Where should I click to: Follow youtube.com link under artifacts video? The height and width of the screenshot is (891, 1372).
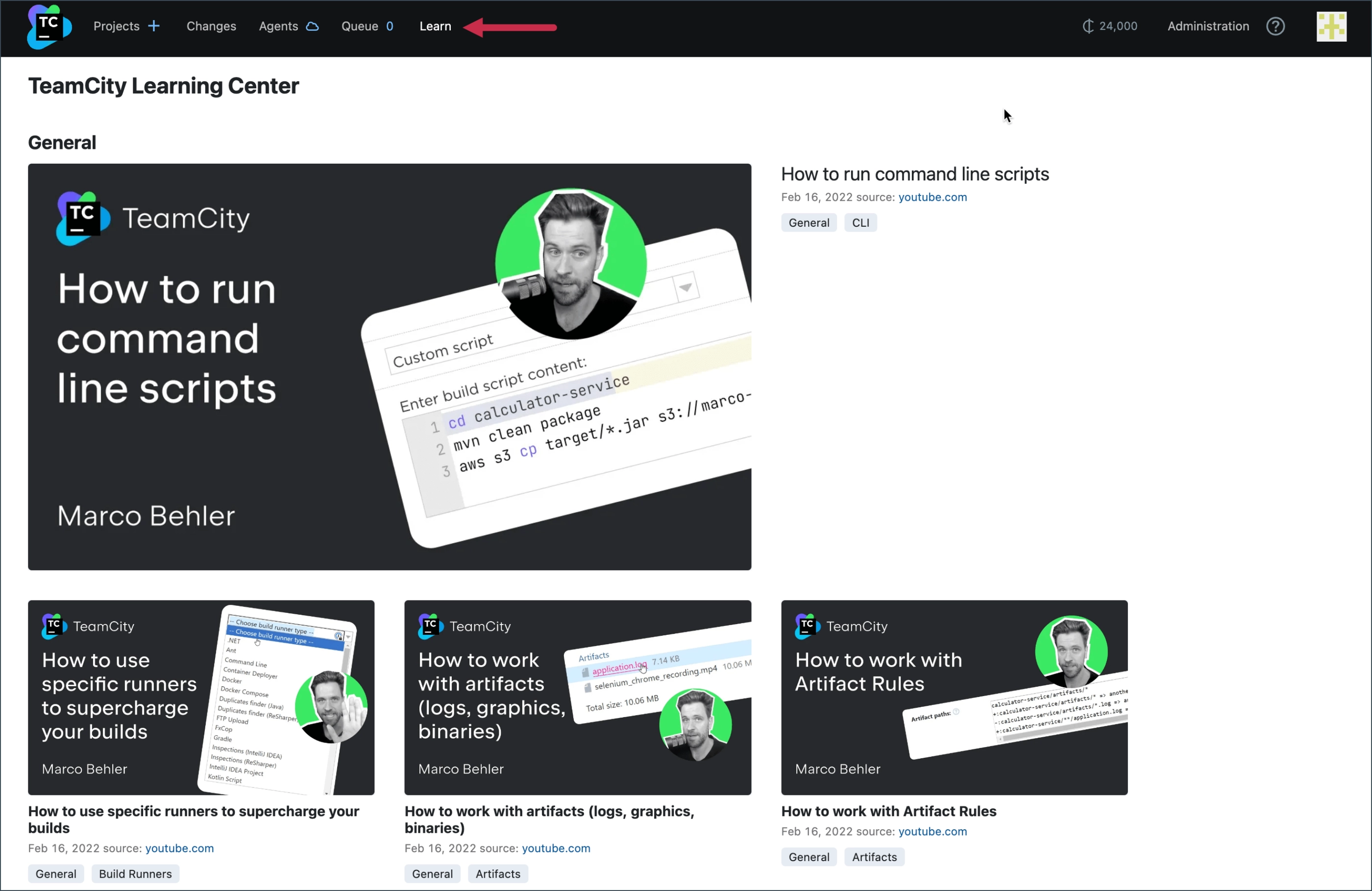tap(556, 848)
